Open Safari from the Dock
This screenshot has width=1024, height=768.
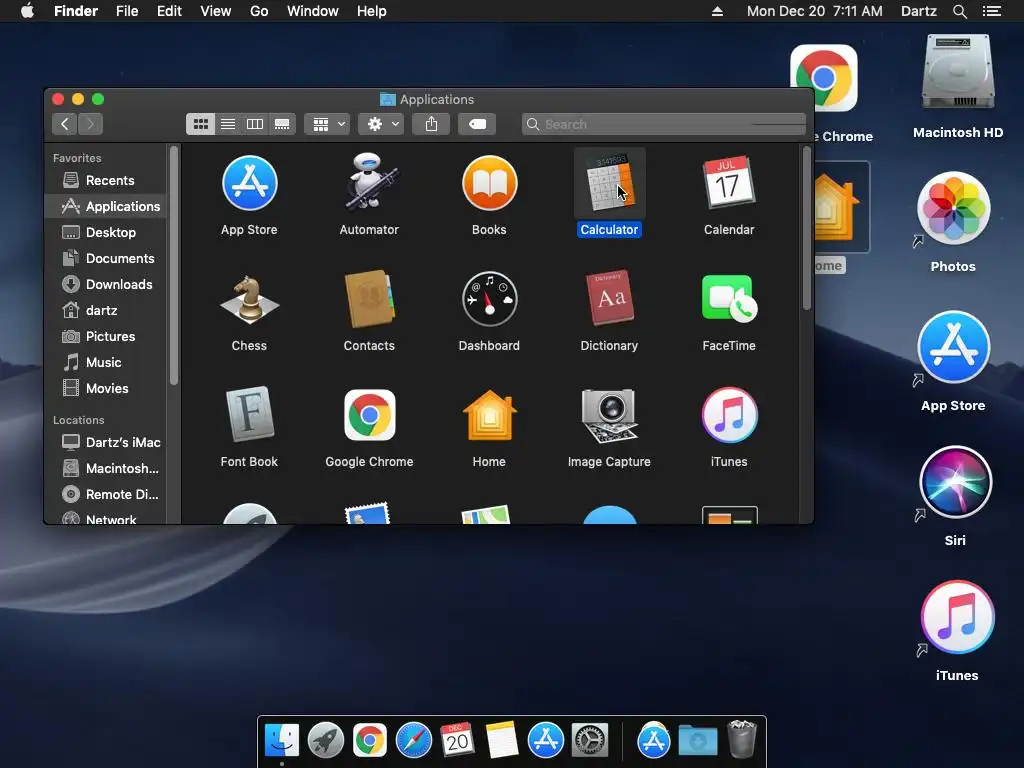point(413,741)
